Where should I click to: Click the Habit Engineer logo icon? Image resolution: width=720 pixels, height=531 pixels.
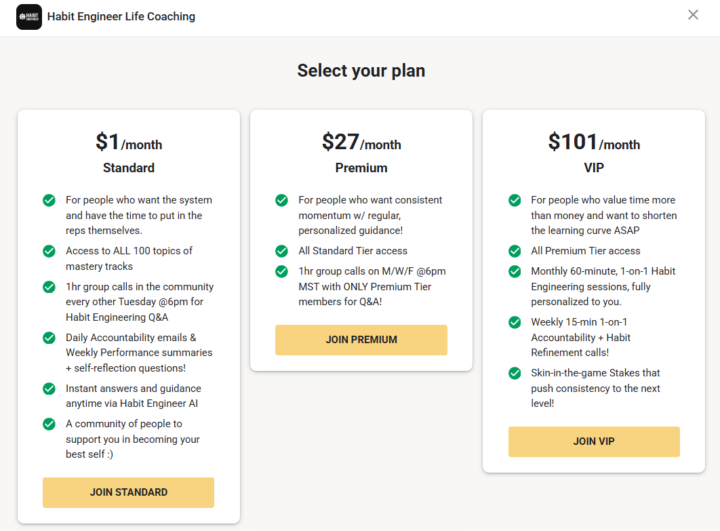pos(29,17)
